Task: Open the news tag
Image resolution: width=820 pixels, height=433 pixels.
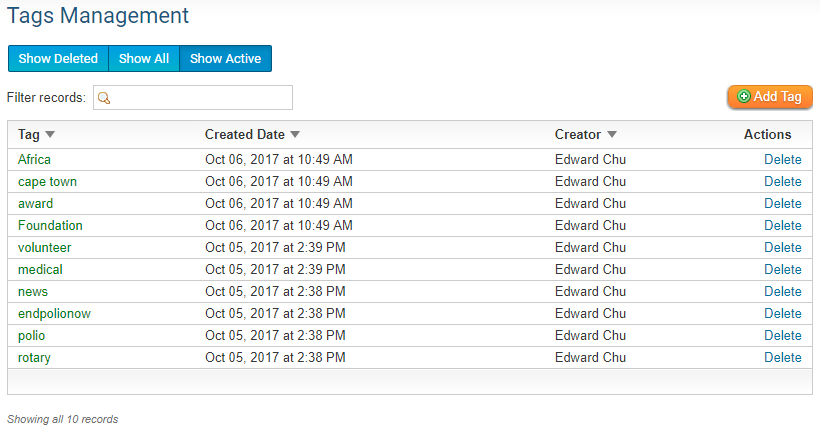Action: (33, 291)
